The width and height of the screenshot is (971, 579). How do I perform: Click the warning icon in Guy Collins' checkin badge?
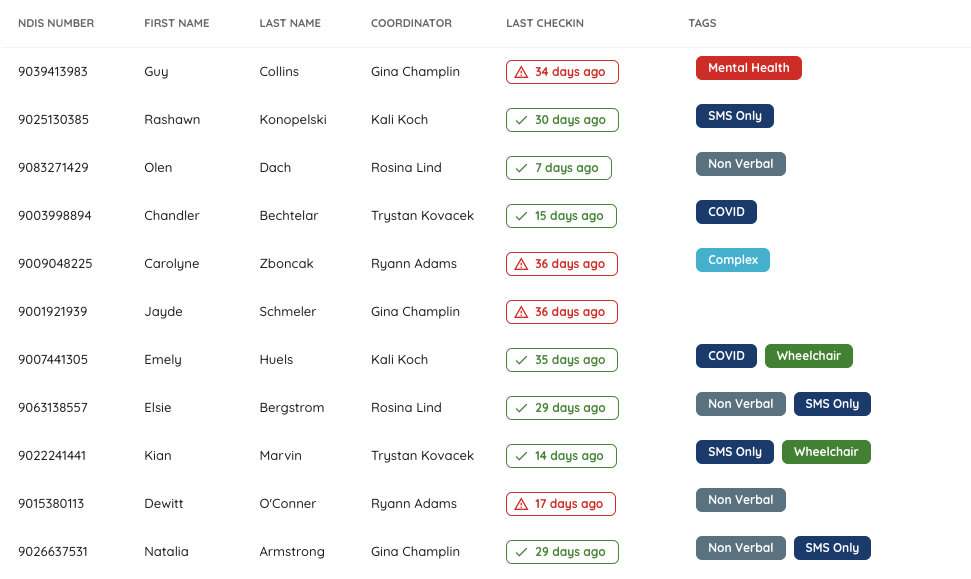point(521,72)
